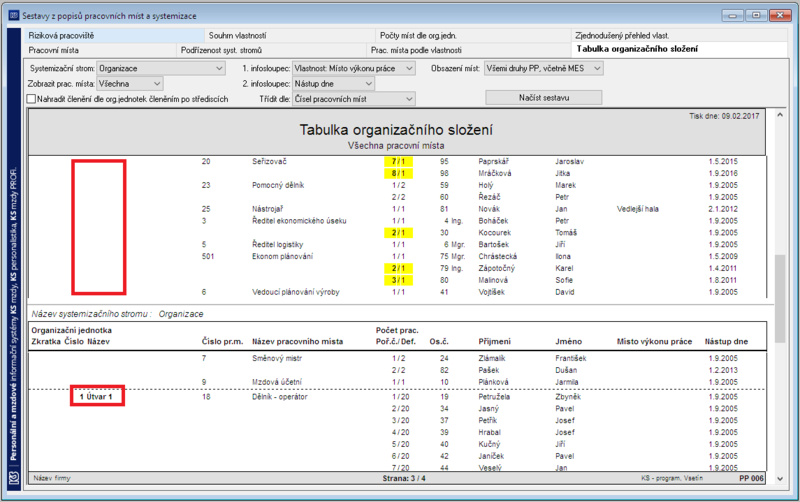
Task: Open the Třídit dle dropdown
Action: (354, 99)
